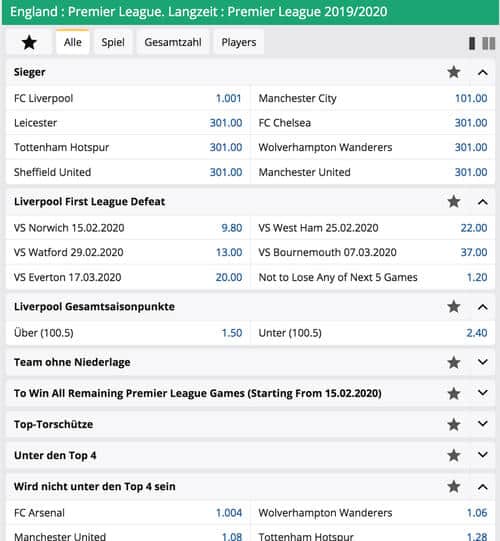Bet on FC Liverpool at 1.001
This screenshot has height=541, width=500.
(x=128, y=98)
